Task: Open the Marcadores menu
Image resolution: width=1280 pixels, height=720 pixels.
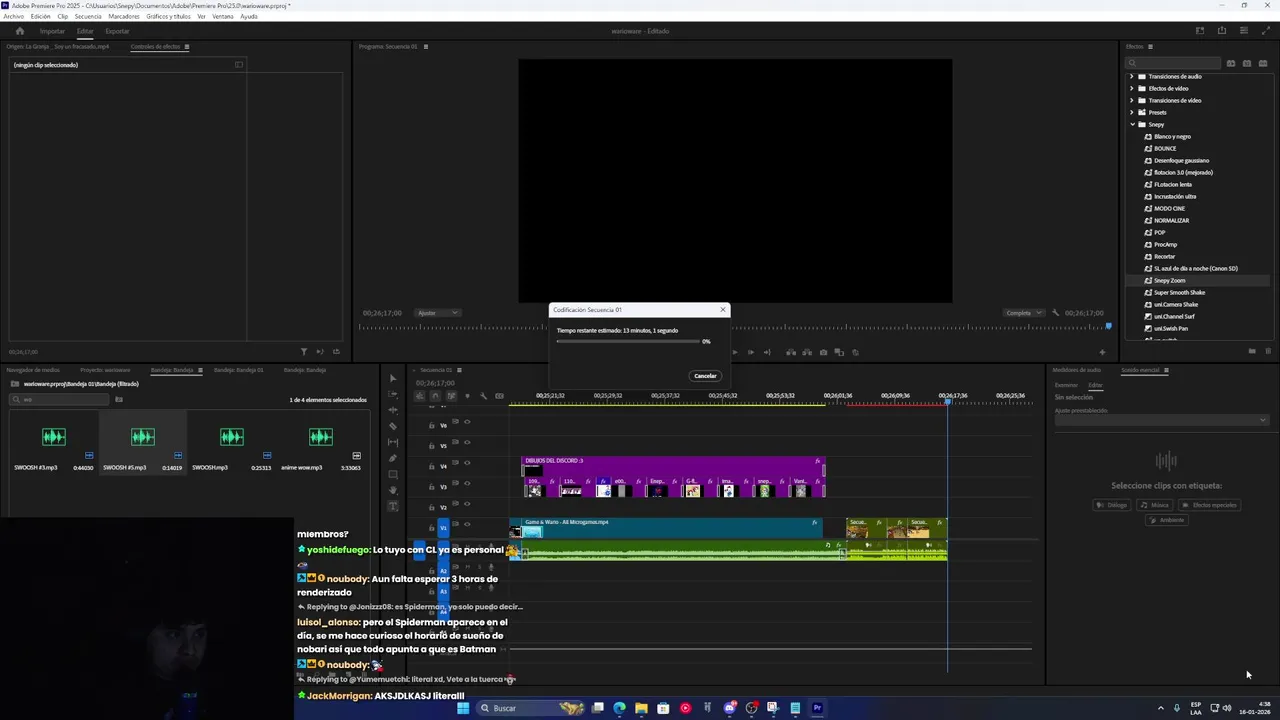Action: click(124, 16)
